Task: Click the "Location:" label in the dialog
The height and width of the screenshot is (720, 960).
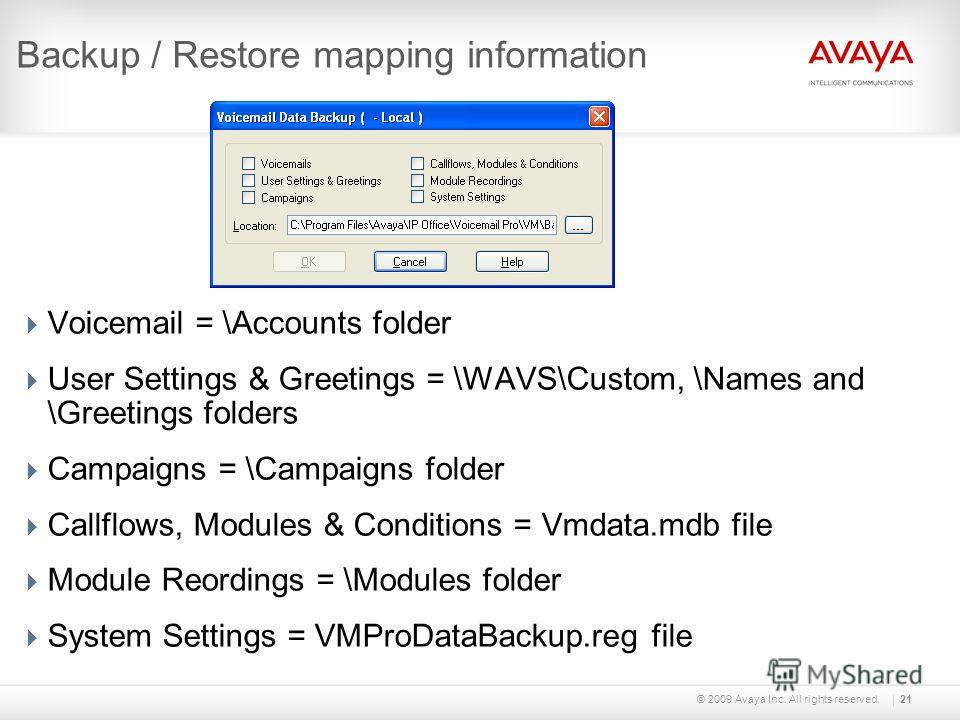Action: pyautogui.click(x=255, y=226)
